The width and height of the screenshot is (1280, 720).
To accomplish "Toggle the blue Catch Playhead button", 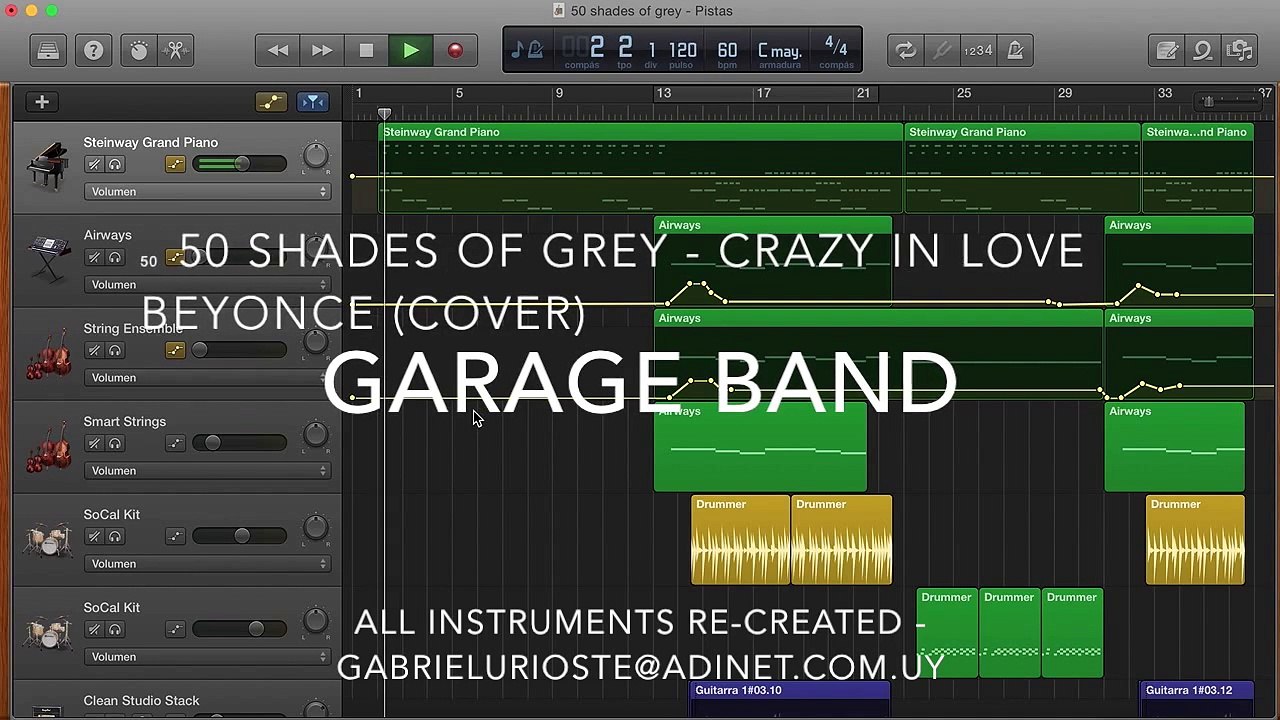I will point(313,102).
